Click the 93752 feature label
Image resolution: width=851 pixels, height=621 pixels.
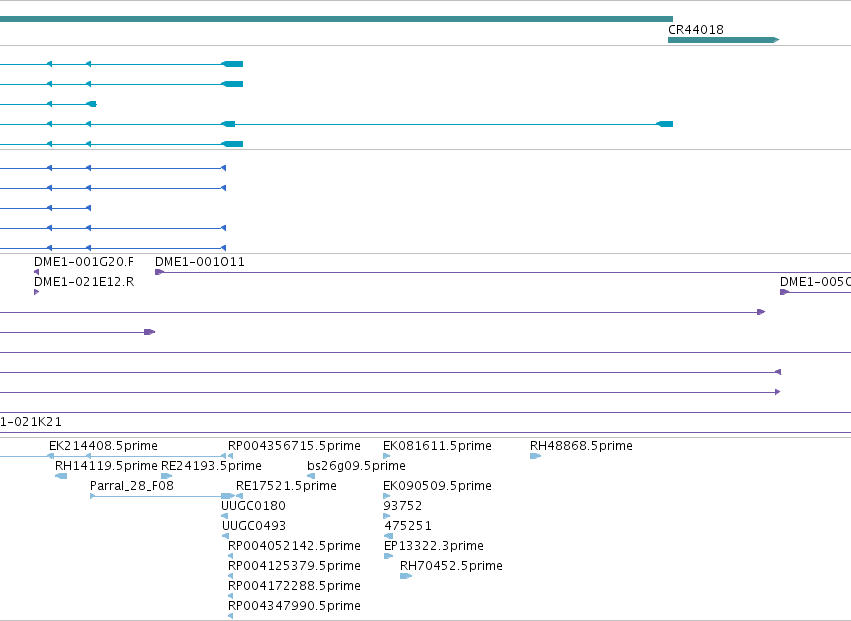(x=403, y=506)
